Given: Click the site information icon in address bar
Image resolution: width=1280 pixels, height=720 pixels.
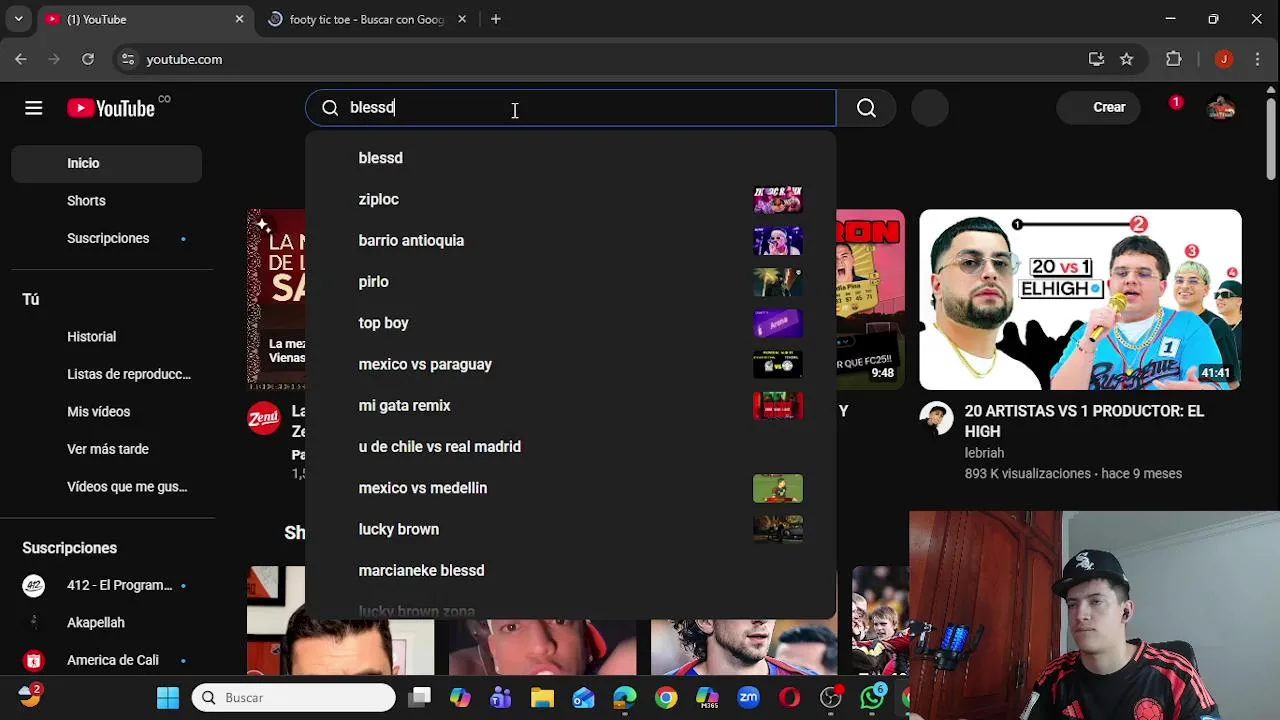Looking at the screenshot, I should [x=127, y=59].
